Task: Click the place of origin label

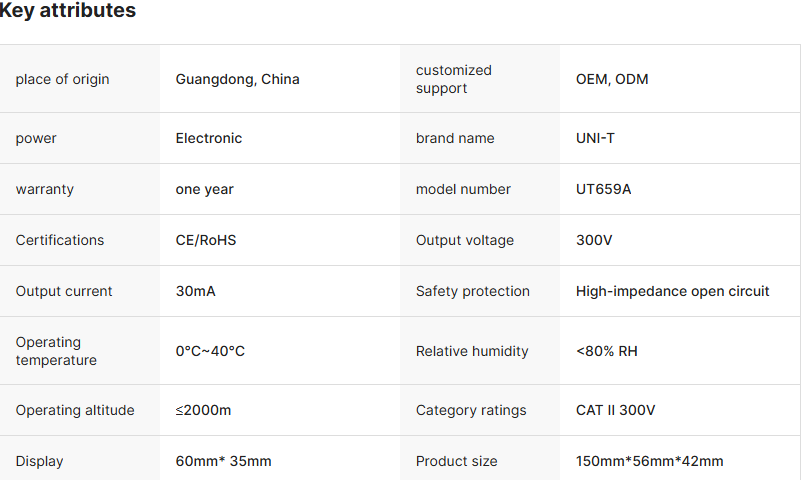Action: pyautogui.click(x=62, y=79)
